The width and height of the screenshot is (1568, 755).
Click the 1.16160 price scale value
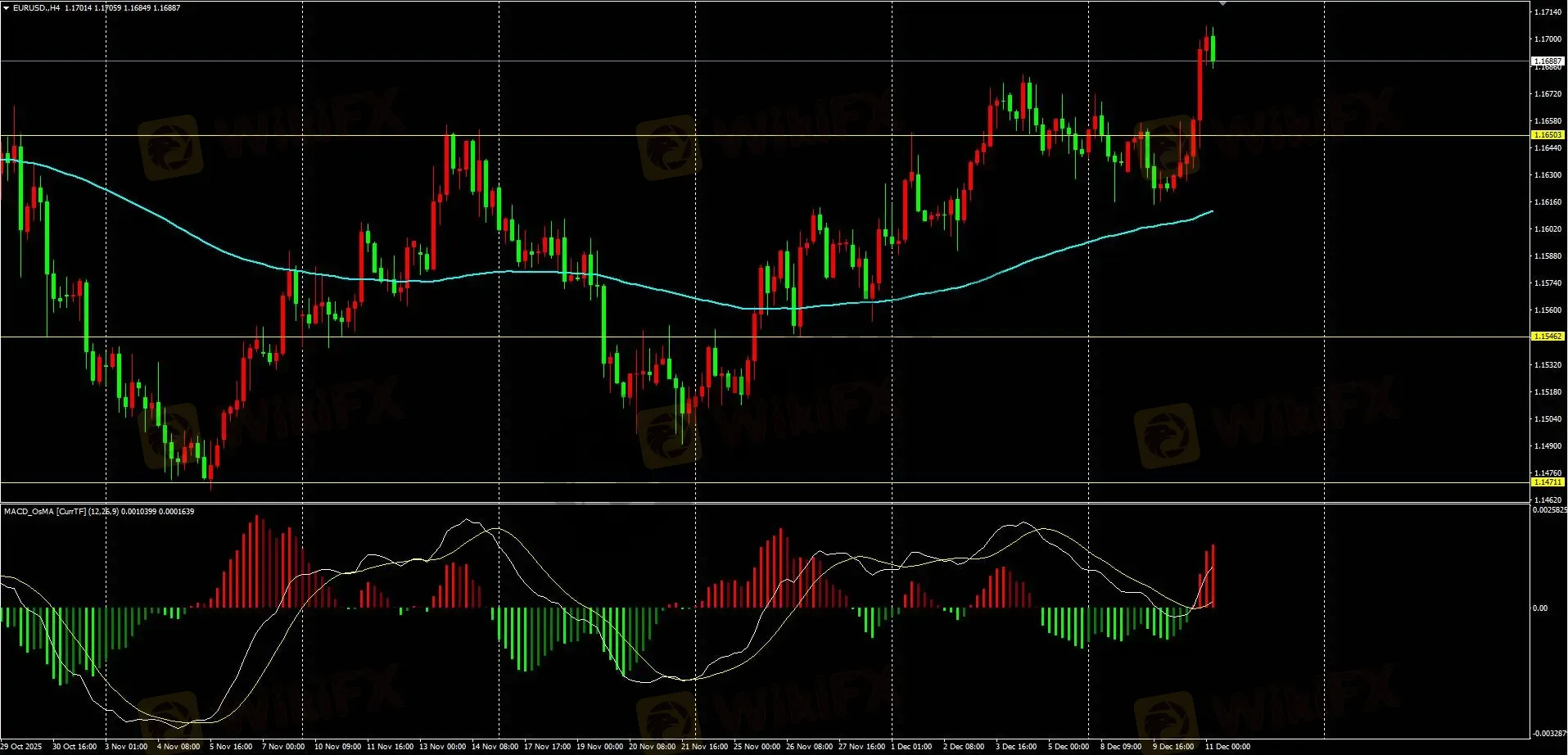tap(1548, 202)
